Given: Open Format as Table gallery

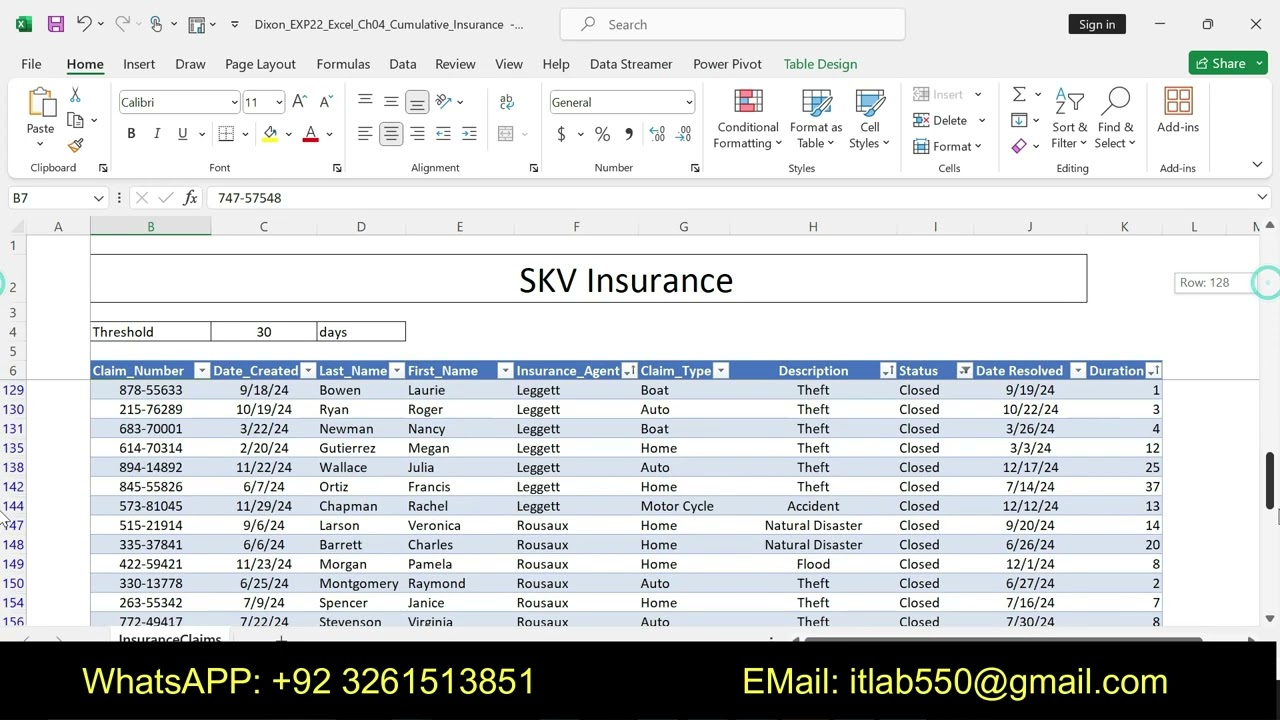Looking at the screenshot, I should (816, 120).
